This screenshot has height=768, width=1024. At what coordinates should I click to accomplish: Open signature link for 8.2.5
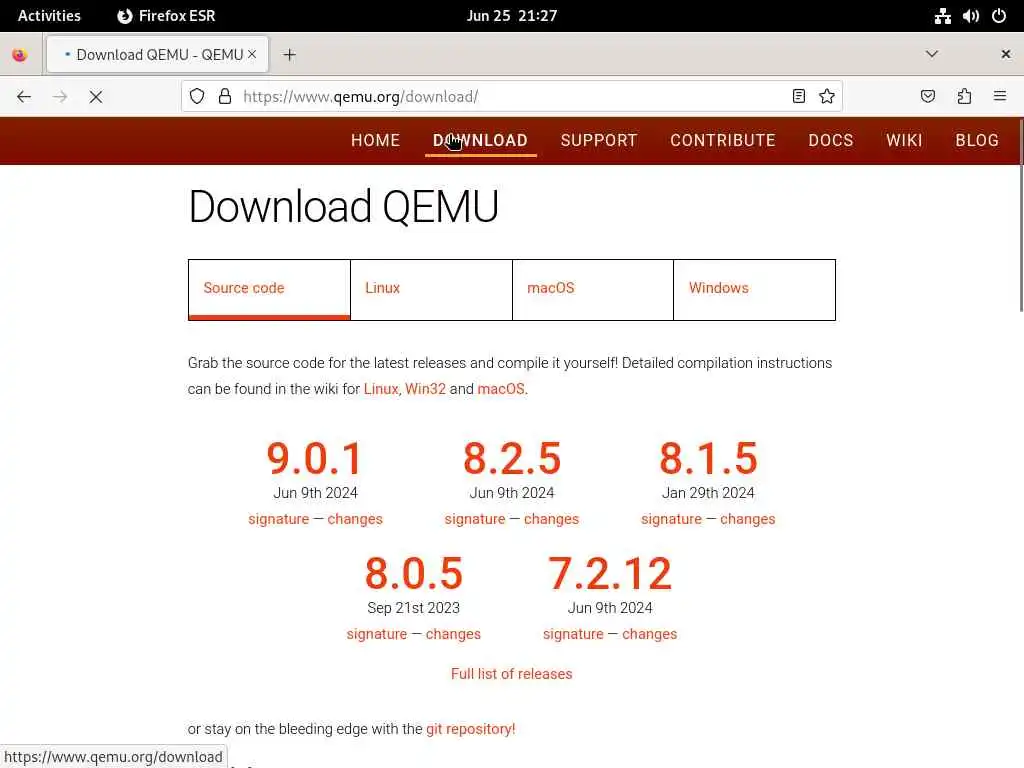475,519
